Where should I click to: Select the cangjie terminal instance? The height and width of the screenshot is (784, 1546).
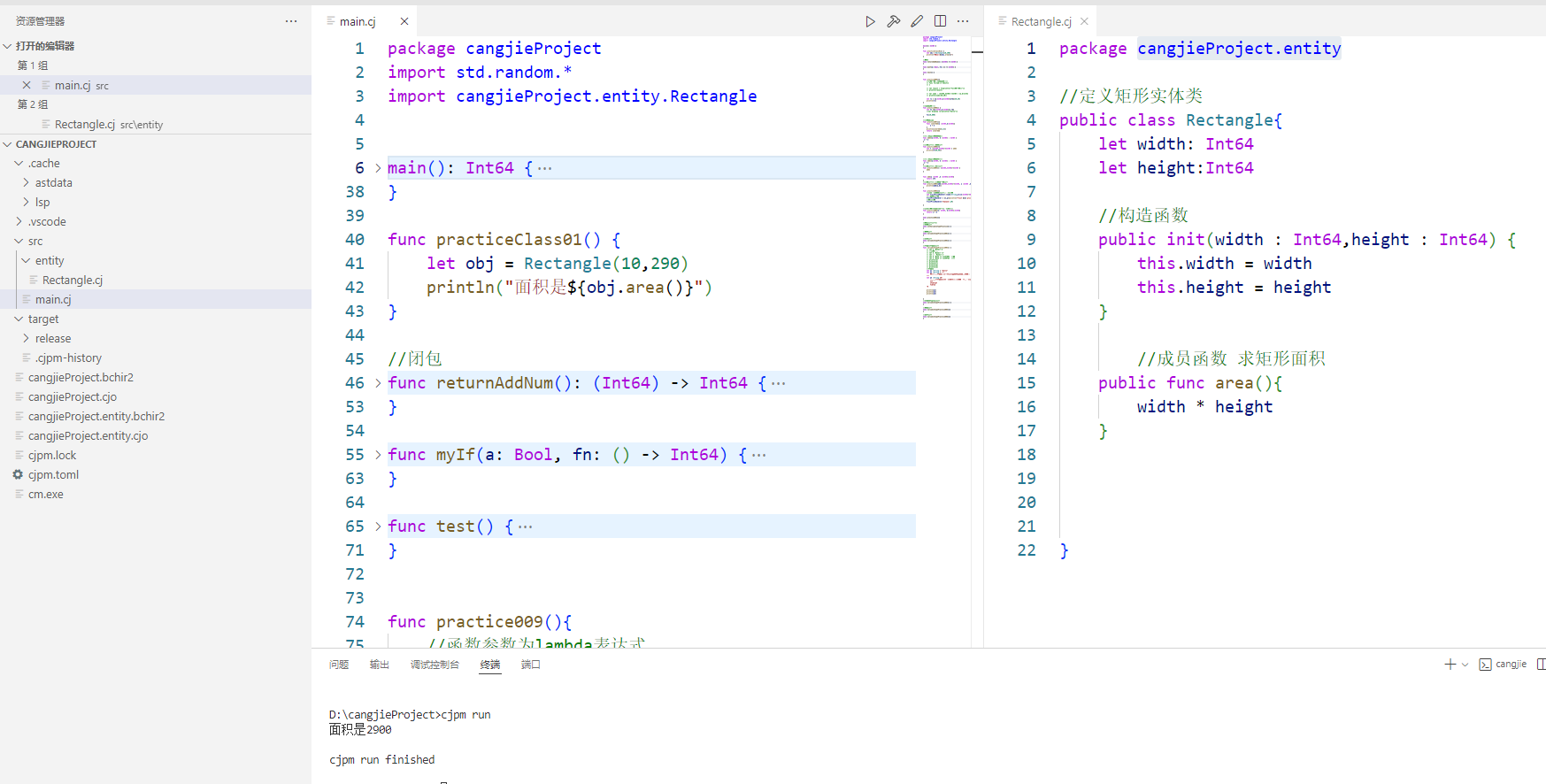(x=1503, y=665)
